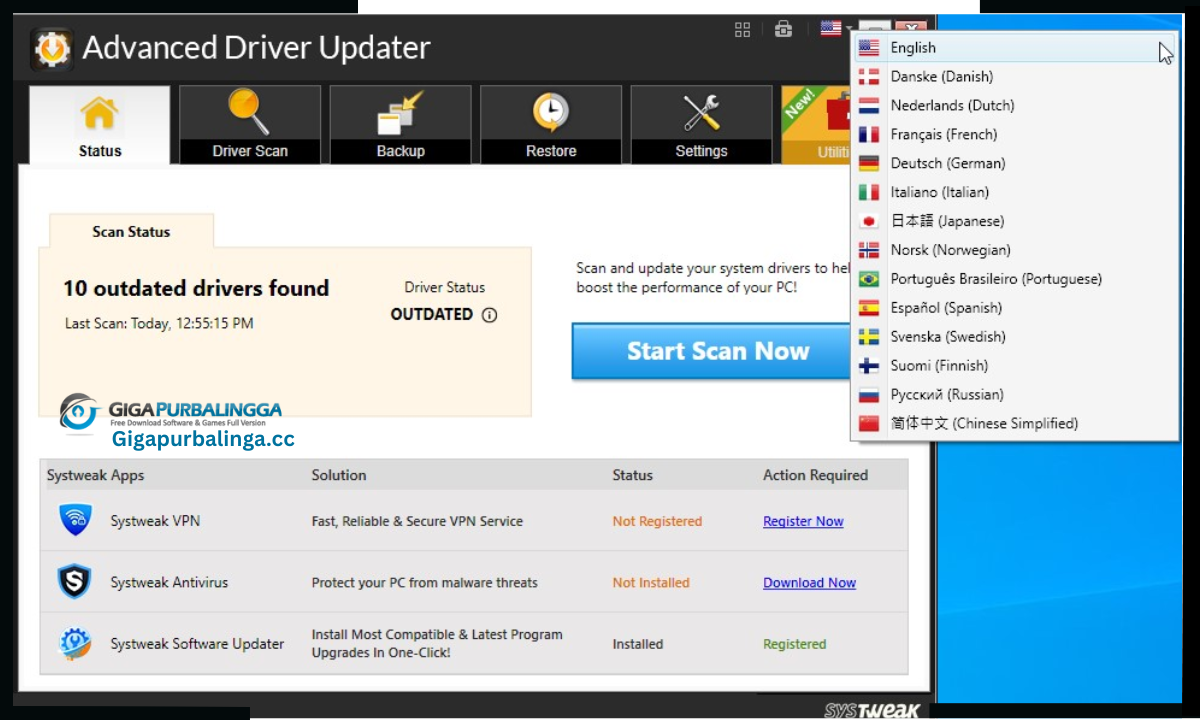This screenshot has width=1200, height=720.
Task: Choose Português Brasileiro (Portuguese)
Action: [1015, 279]
